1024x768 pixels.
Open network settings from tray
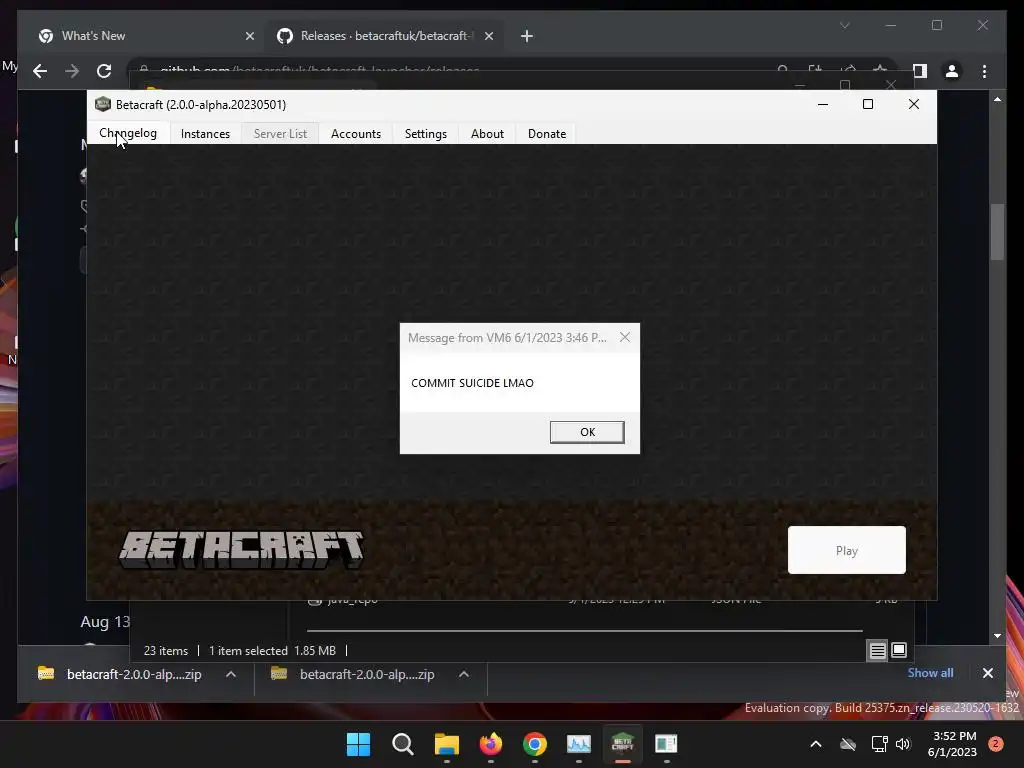coord(879,744)
